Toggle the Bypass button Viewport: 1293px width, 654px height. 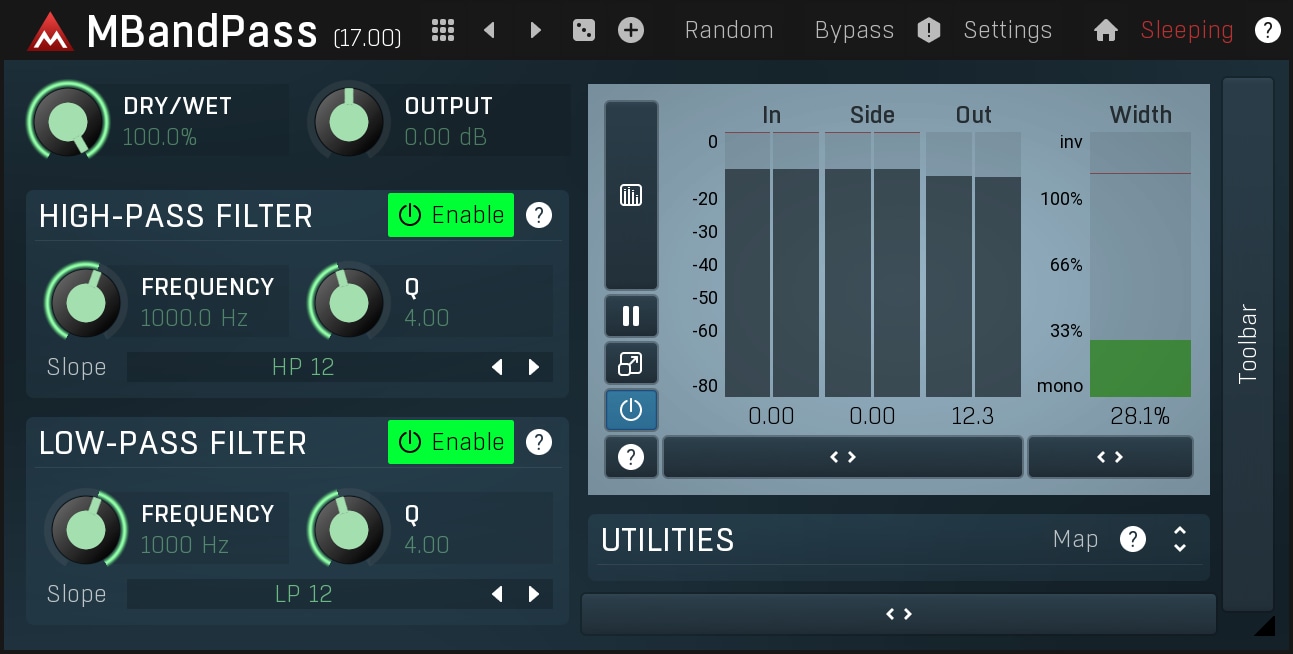click(854, 30)
